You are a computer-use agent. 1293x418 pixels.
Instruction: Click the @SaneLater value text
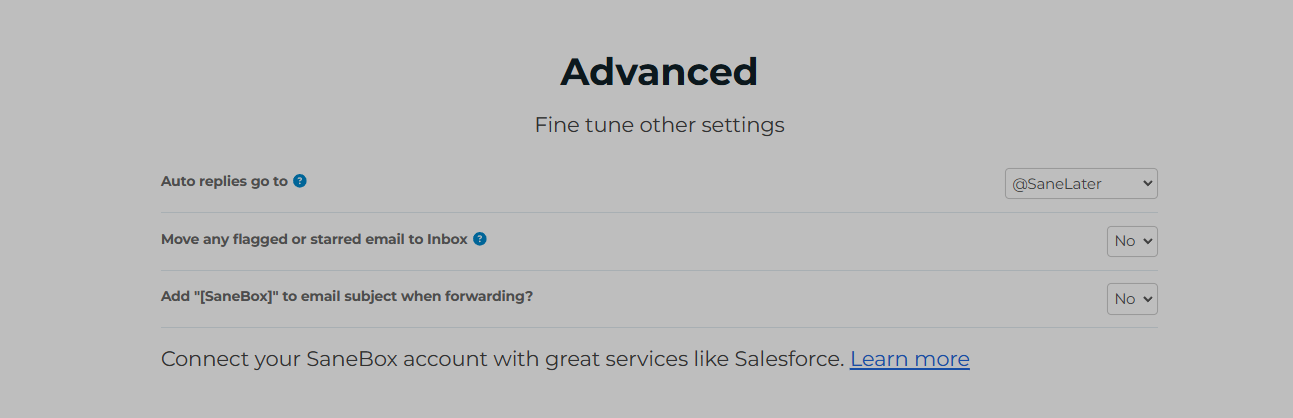1057,184
